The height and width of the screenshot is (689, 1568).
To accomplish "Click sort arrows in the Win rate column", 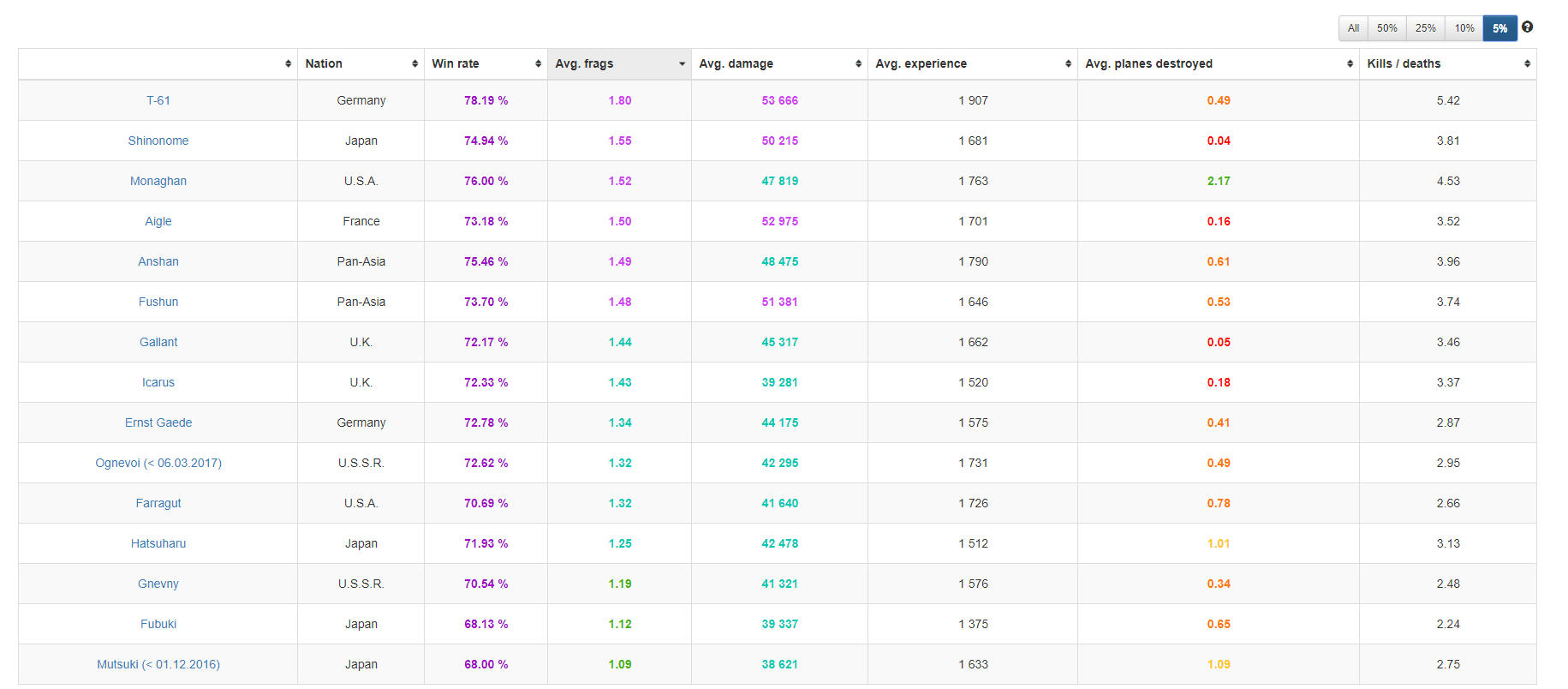I will (538, 64).
